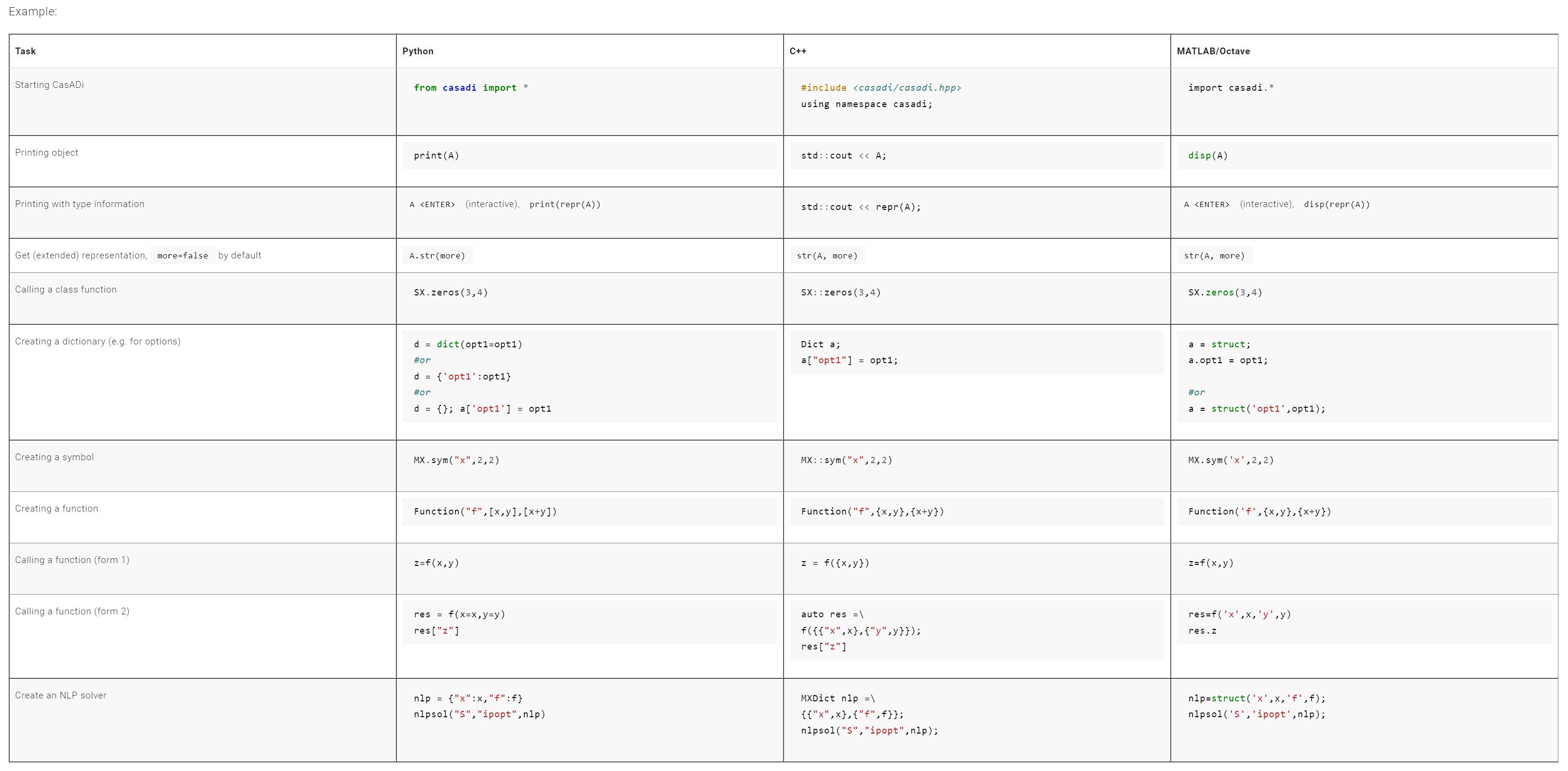Viewport: 1568px width, 771px height.
Task: Click the 'Task' column header
Action: (x=25, y=51)
